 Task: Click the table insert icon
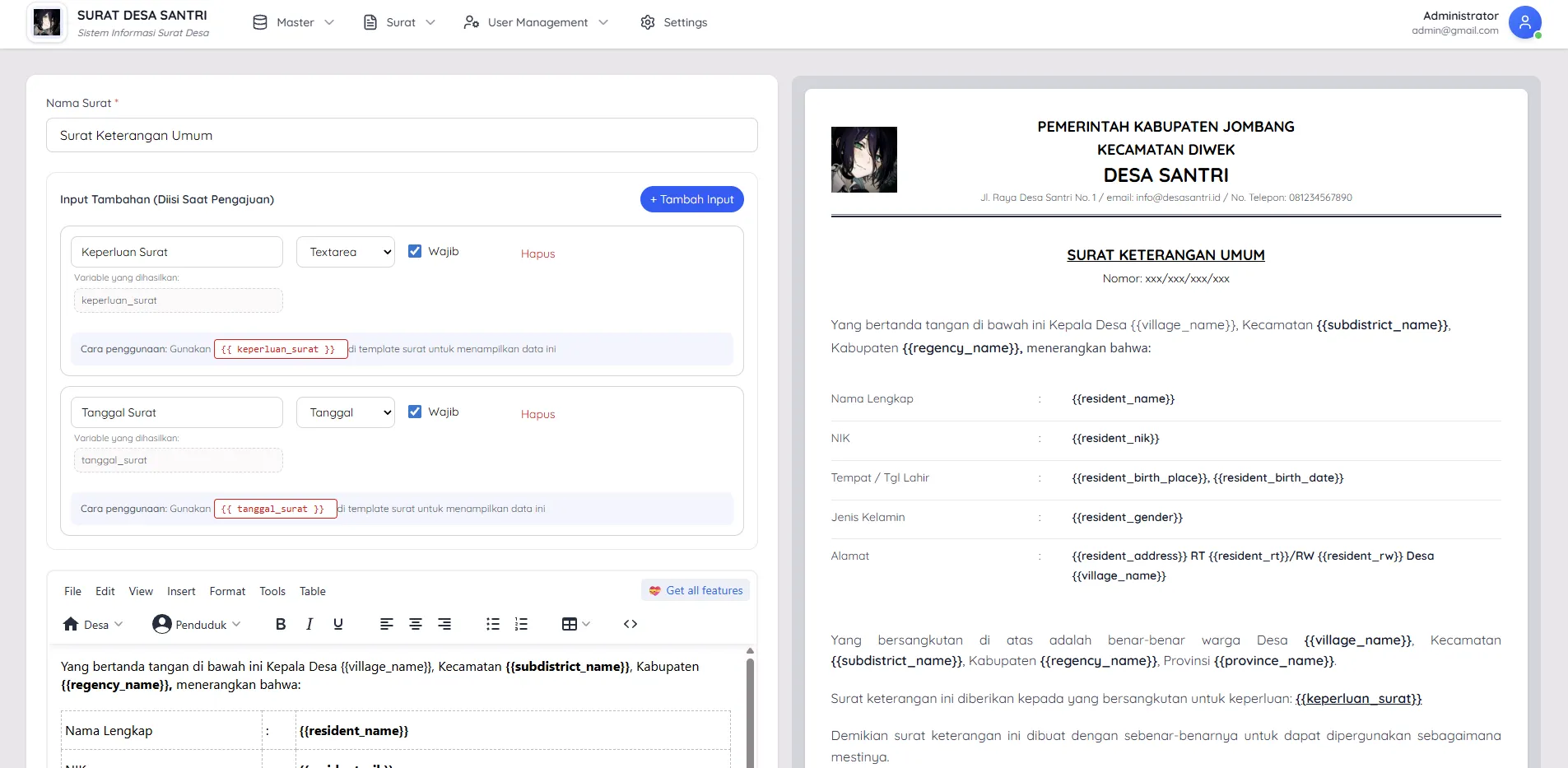pos(570,624)
